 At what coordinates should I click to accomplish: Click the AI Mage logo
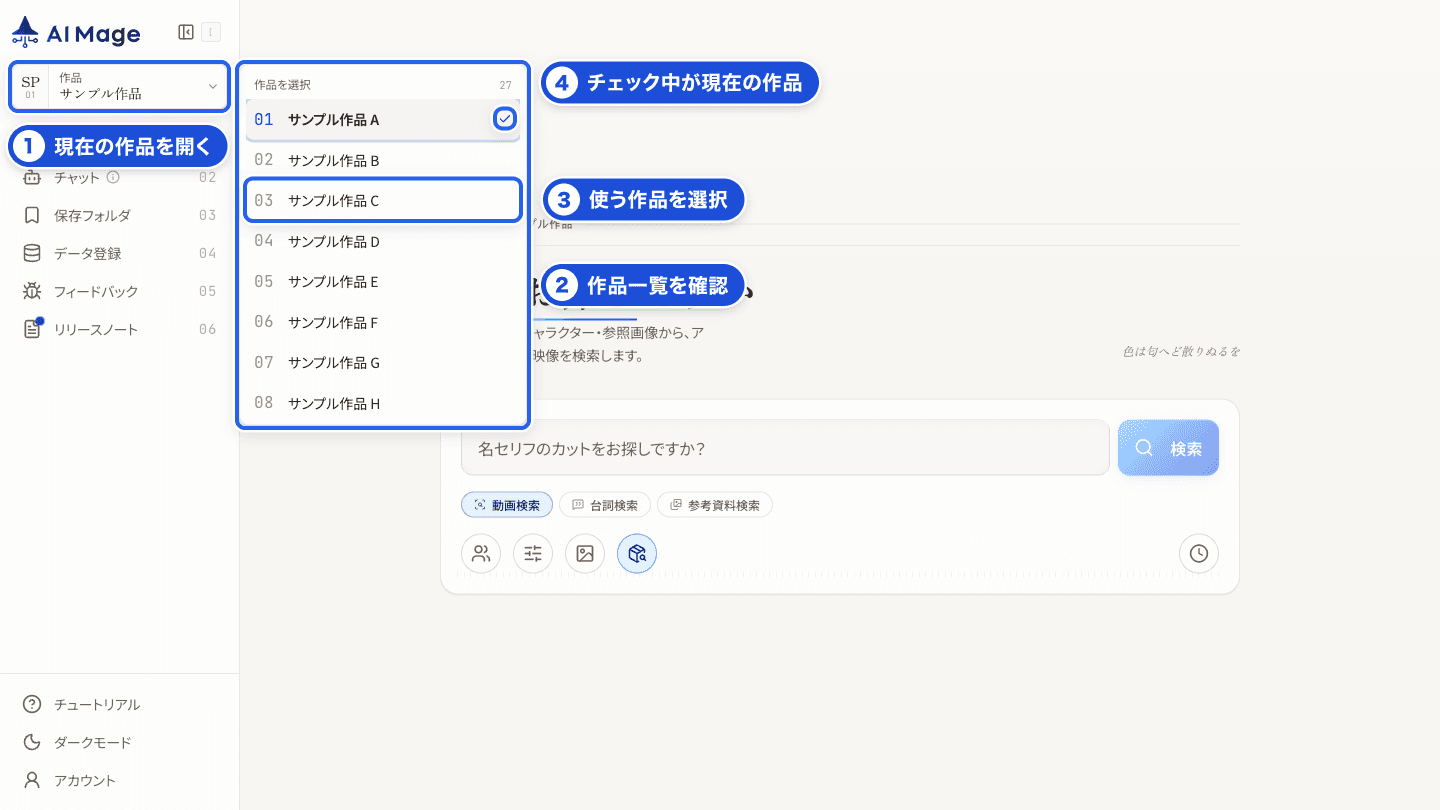pos(76,33)
